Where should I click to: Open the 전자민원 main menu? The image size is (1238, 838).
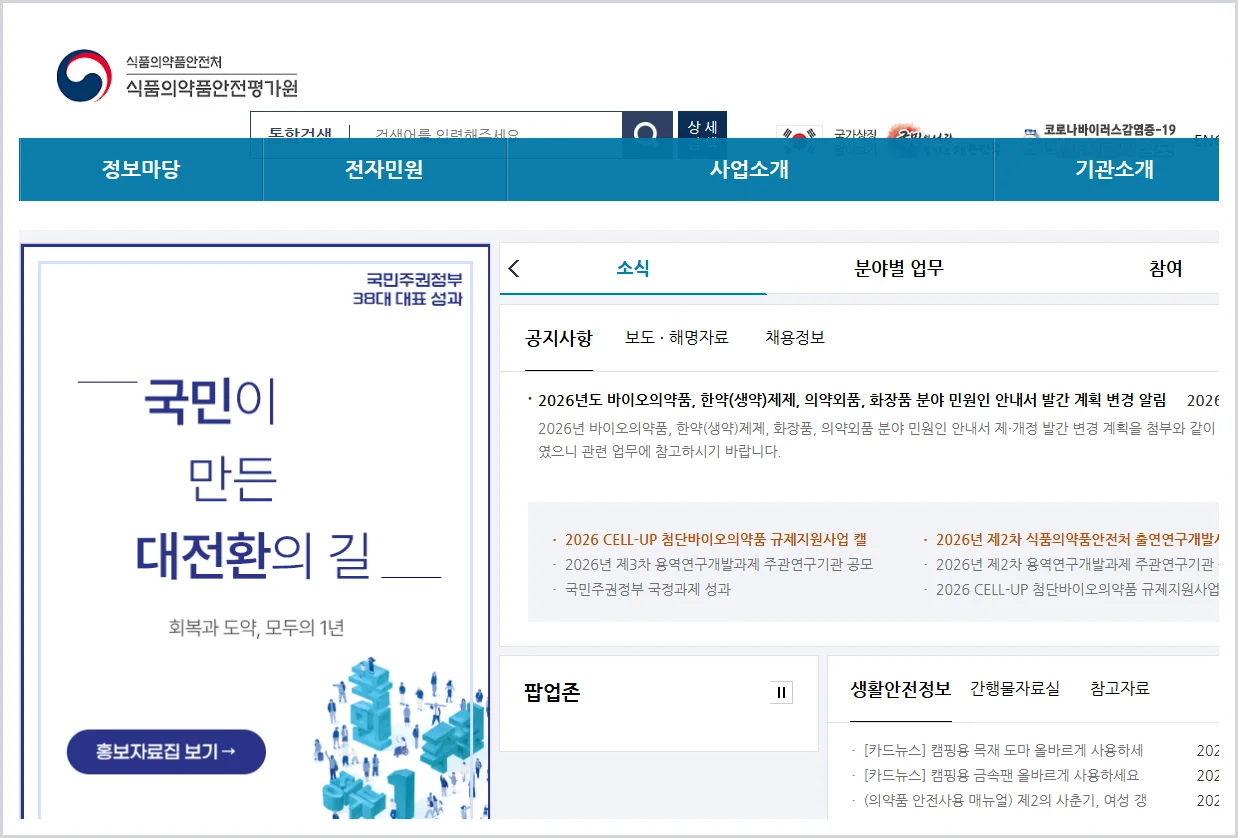385,169
